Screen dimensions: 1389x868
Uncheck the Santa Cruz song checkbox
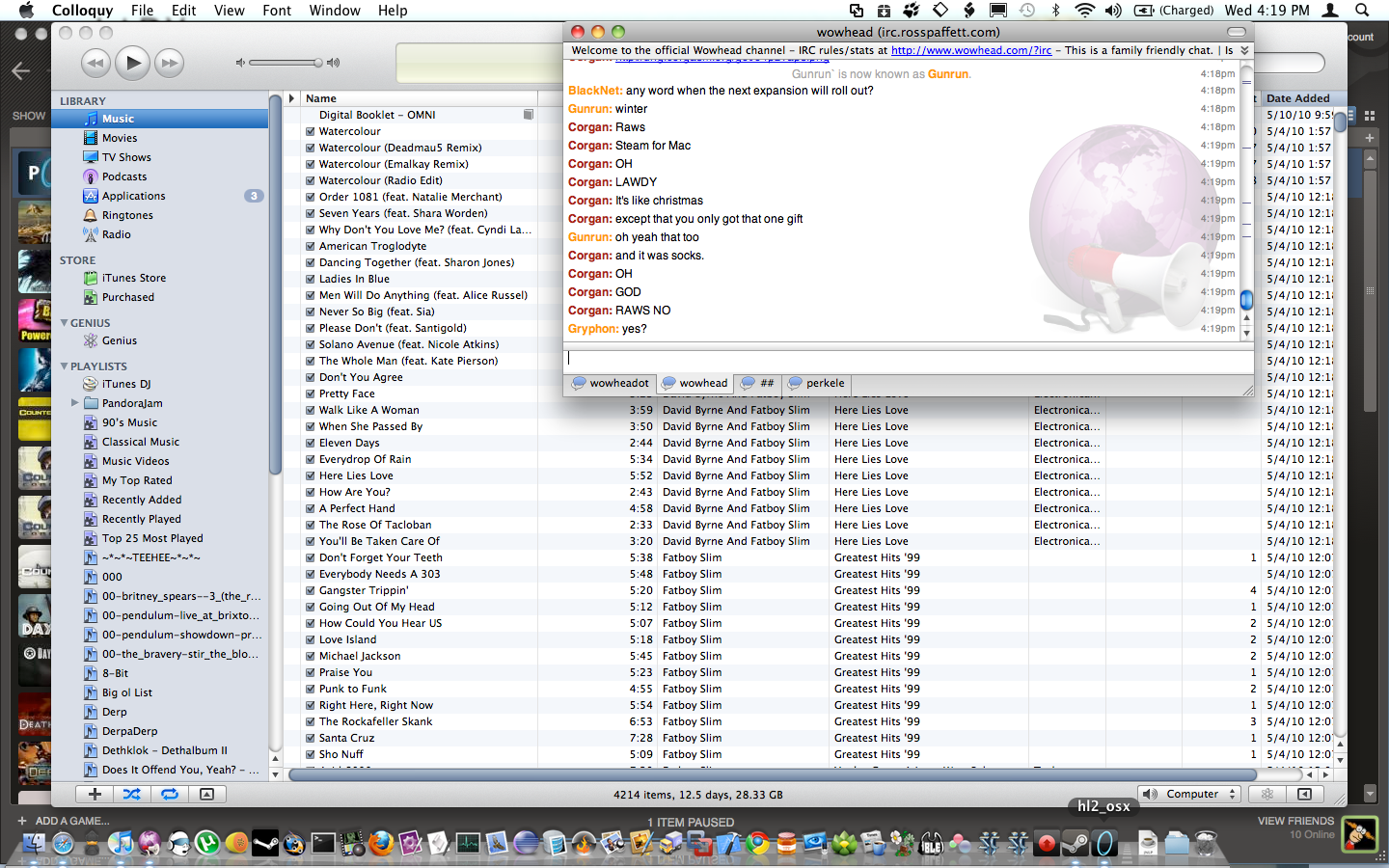coord(311,738)
